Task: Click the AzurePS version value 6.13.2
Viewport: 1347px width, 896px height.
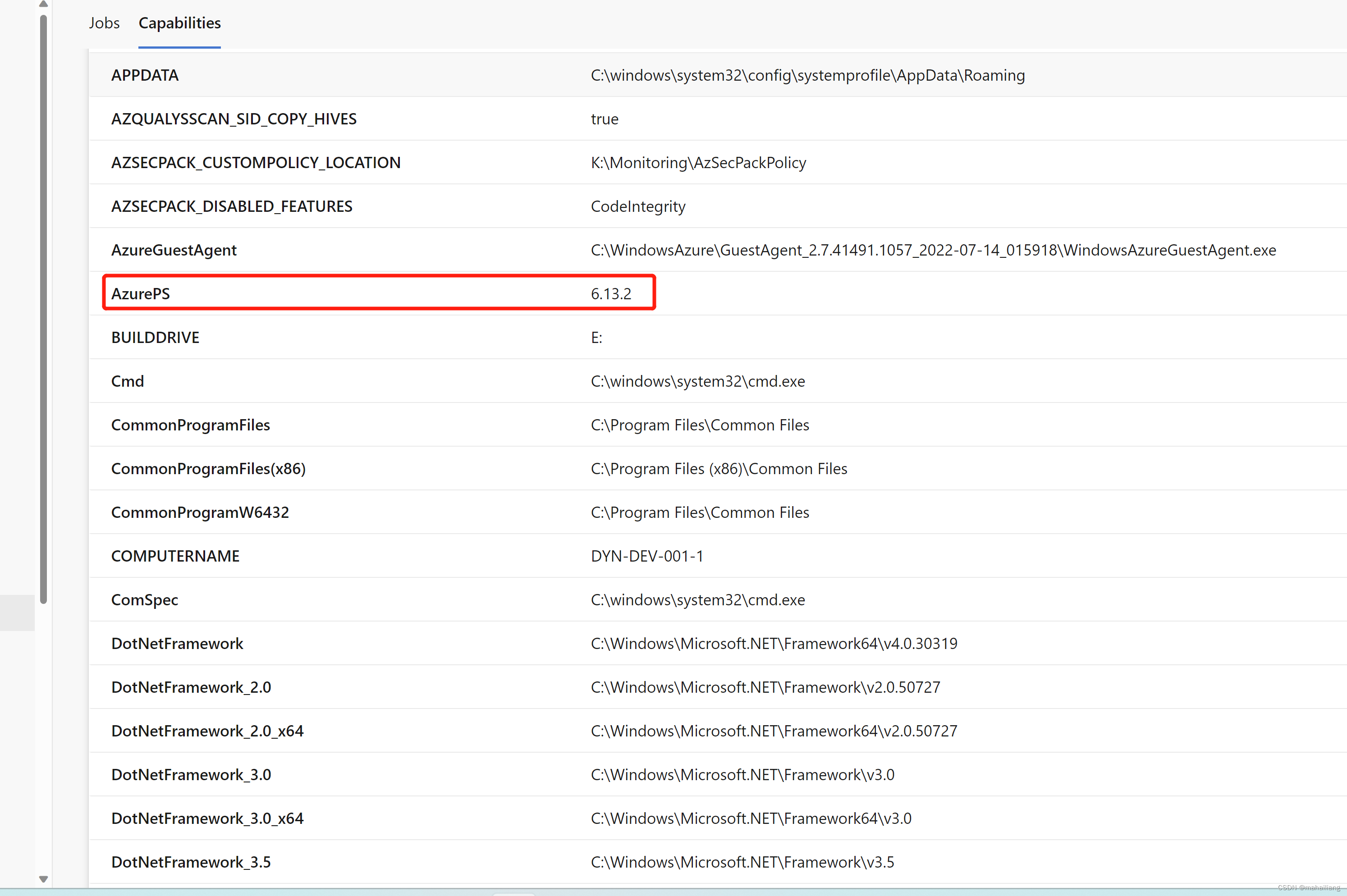Action: coord(611,293)
